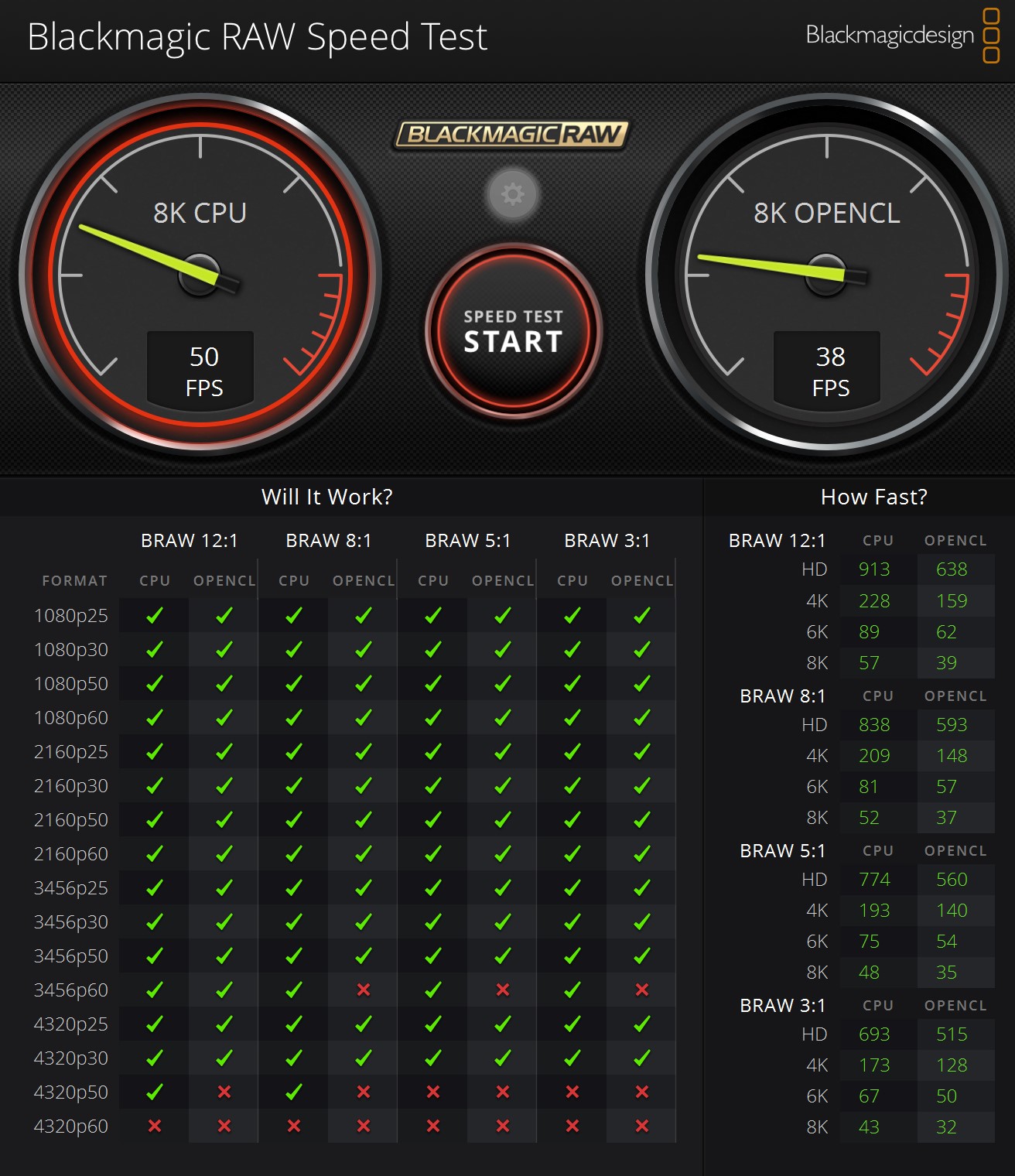Select the 4320p60 format row label

pyautogui.click(x=71, y=1126)
